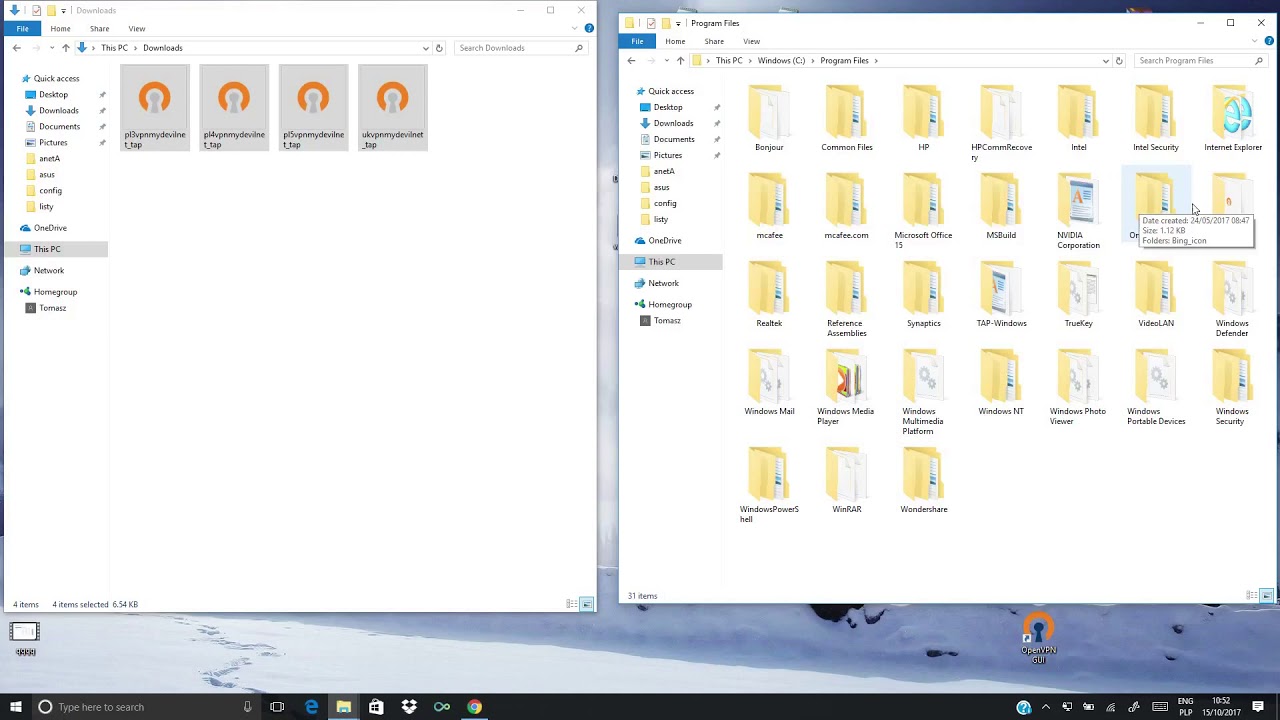Open View tab in Downloads window
This screenshot has height=720, width=1280.
[137, 28]
